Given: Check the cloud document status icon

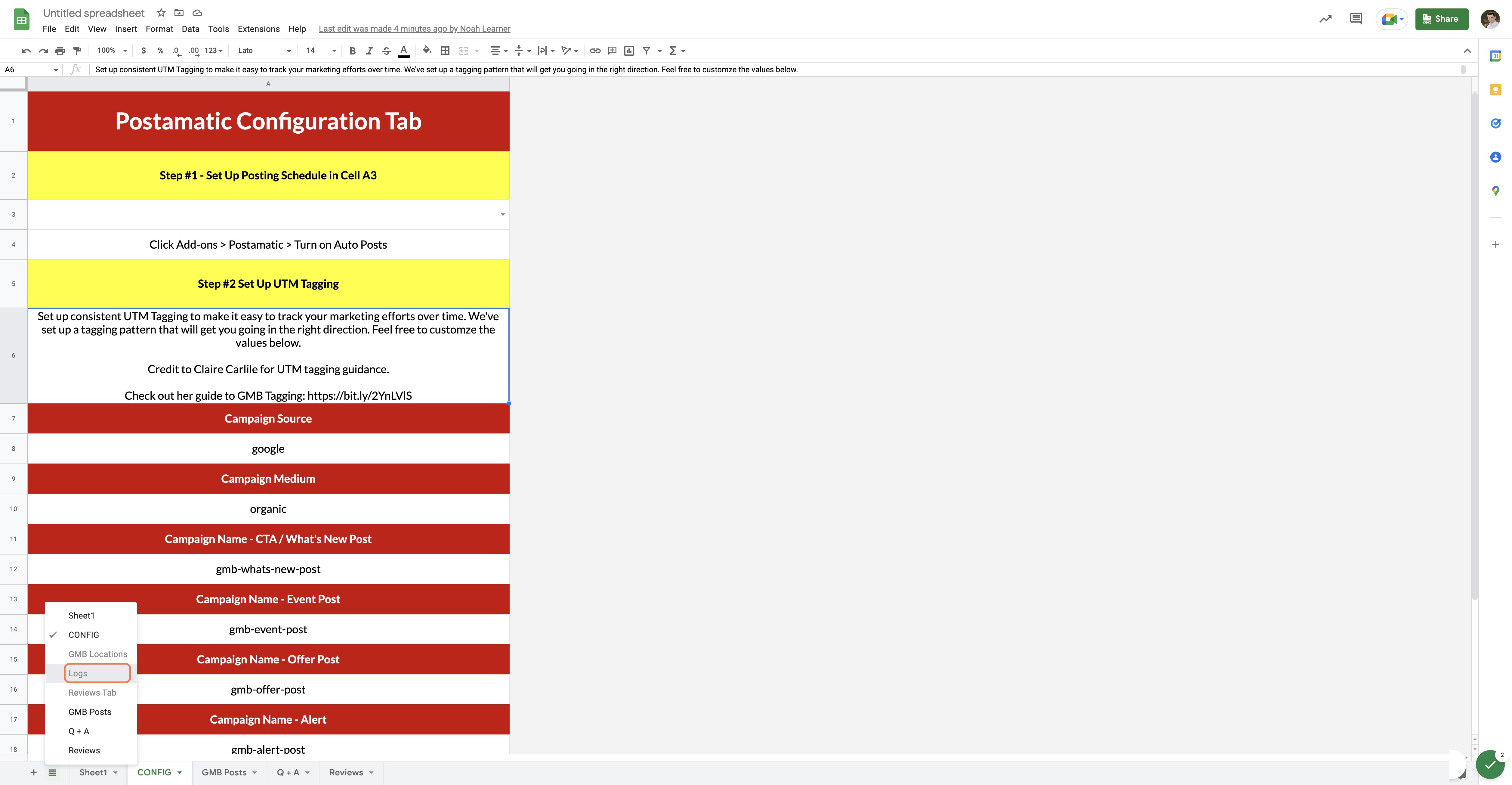Looking at the screenshot, I should [x=197, y=13].
